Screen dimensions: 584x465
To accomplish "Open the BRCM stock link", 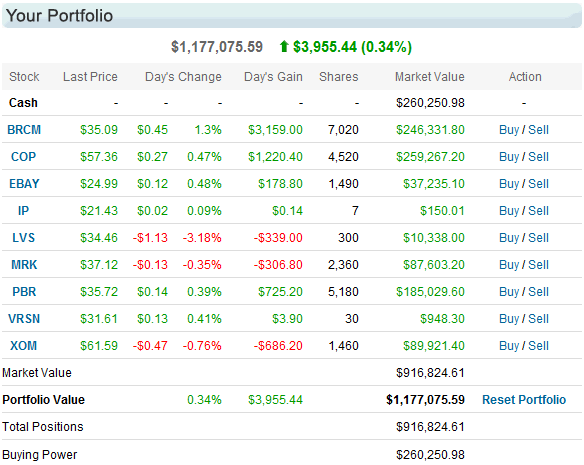I will (x=24, y=130).
